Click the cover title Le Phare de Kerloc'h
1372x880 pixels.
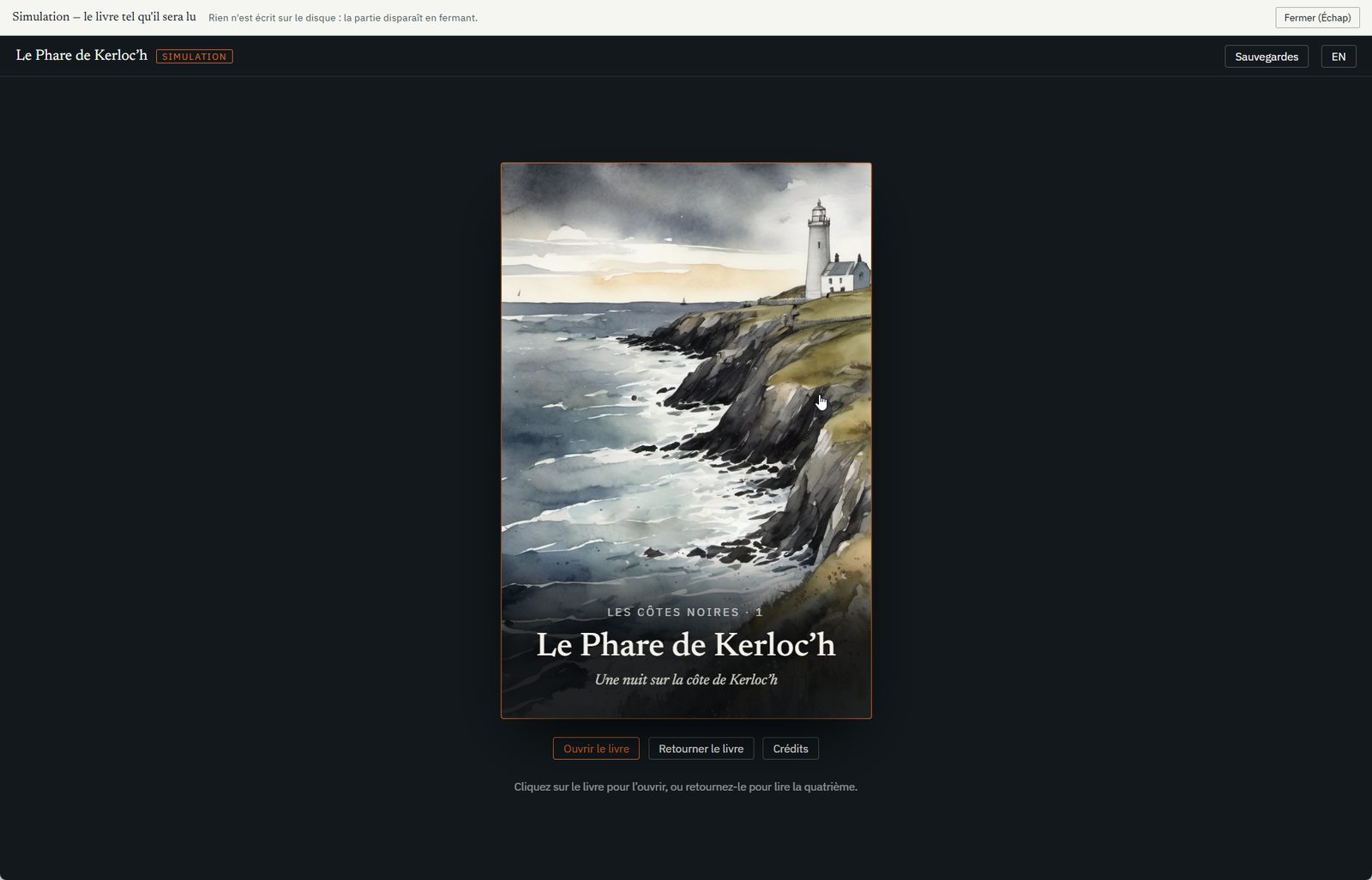tap(686, 645)
